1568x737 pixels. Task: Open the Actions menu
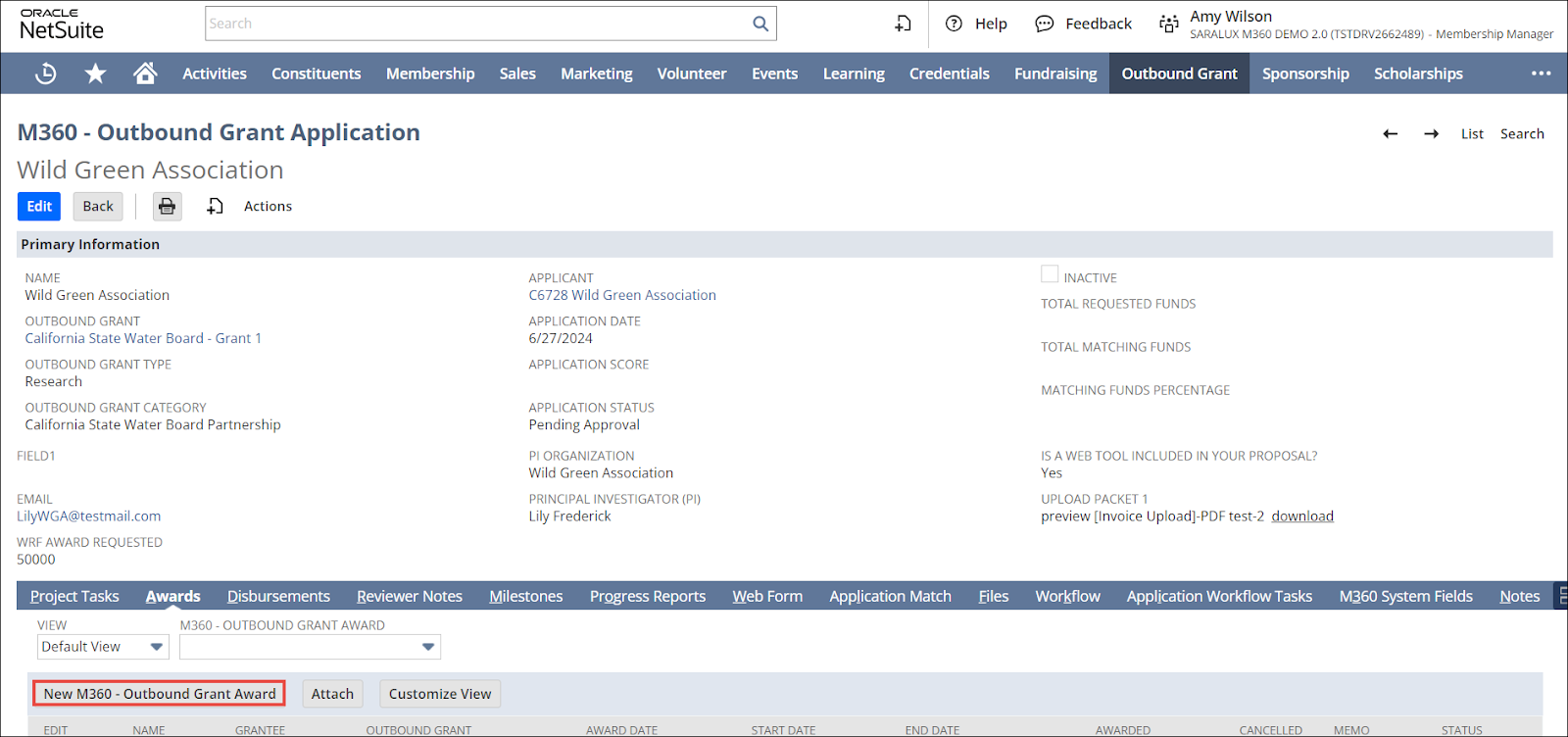pyautogui.click(x=268, y=206)
